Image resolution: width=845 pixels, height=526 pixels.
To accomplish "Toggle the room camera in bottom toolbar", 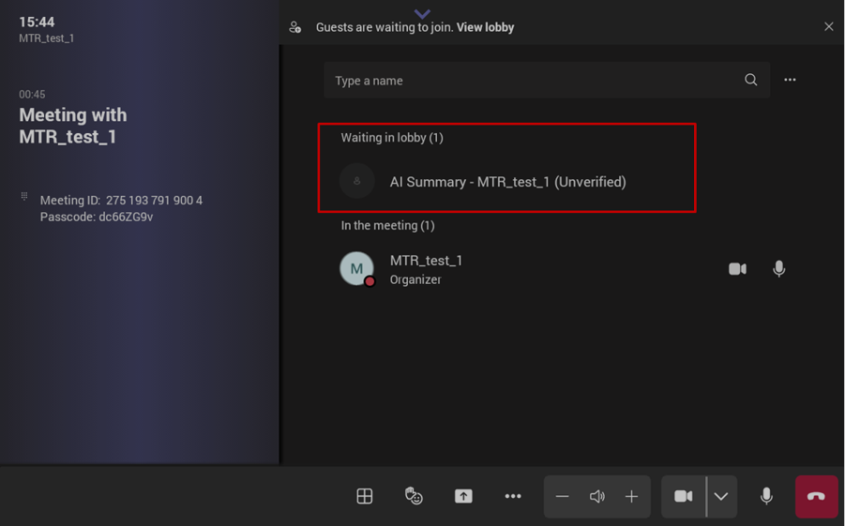I will [683, 496].
